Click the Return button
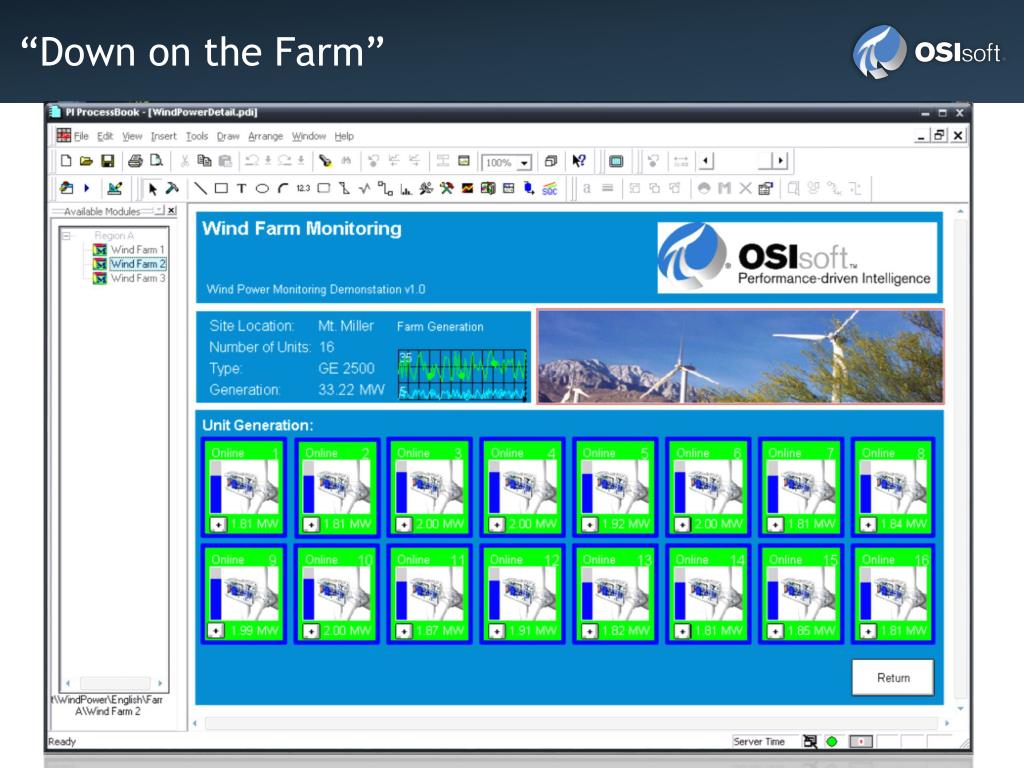1024x768 pixels. [893, 678]
